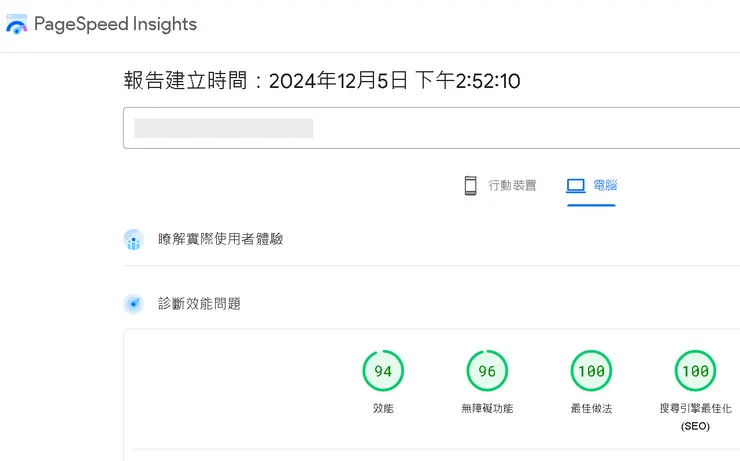Select the 電腦 tab label

(605, 185)
